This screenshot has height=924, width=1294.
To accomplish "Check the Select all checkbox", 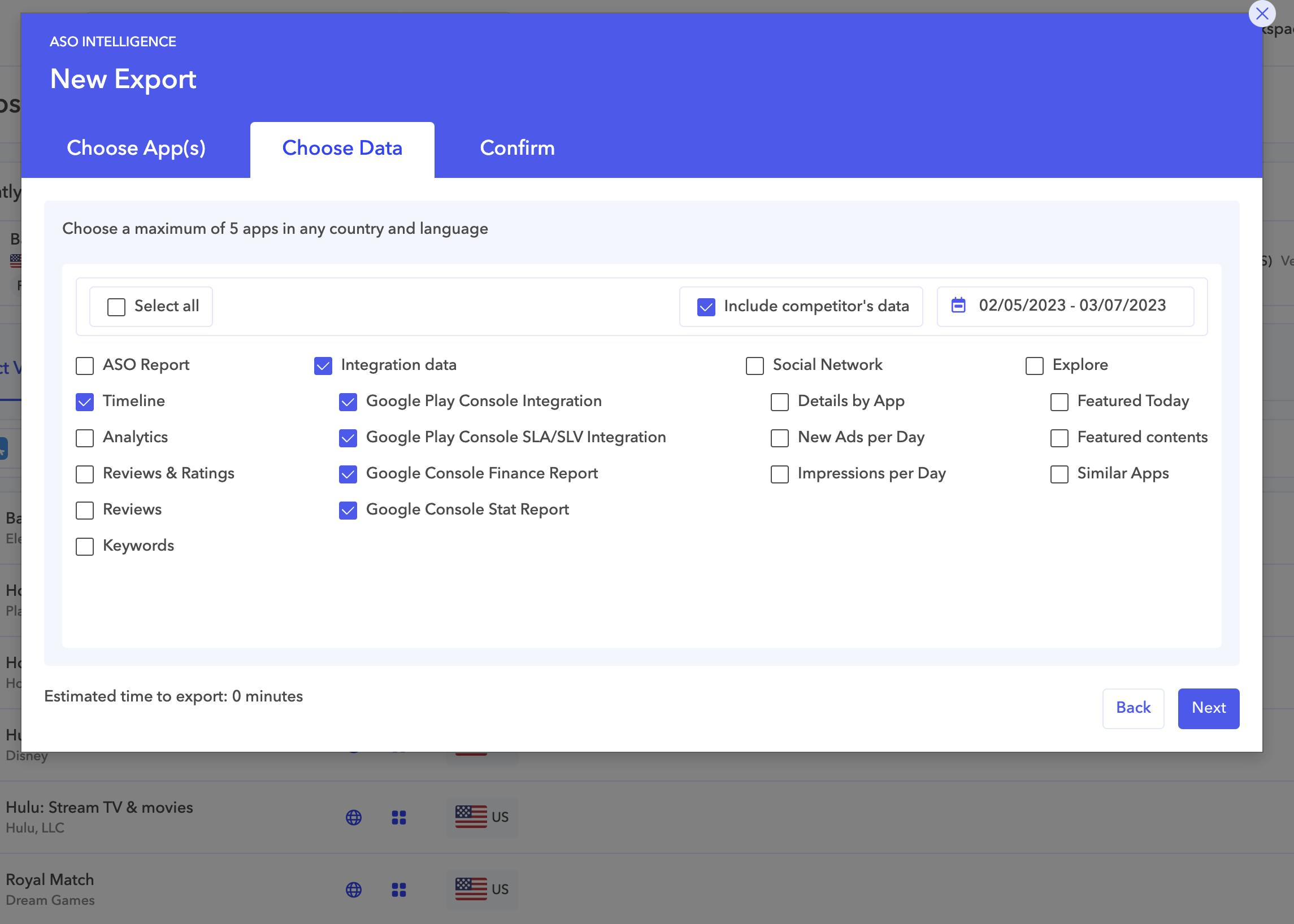I will [x=116, y=307].
